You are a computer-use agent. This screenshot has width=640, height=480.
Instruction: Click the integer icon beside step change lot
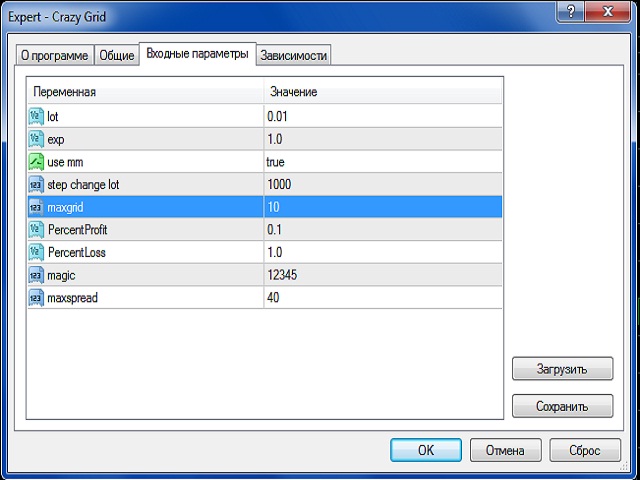[36, 185]
